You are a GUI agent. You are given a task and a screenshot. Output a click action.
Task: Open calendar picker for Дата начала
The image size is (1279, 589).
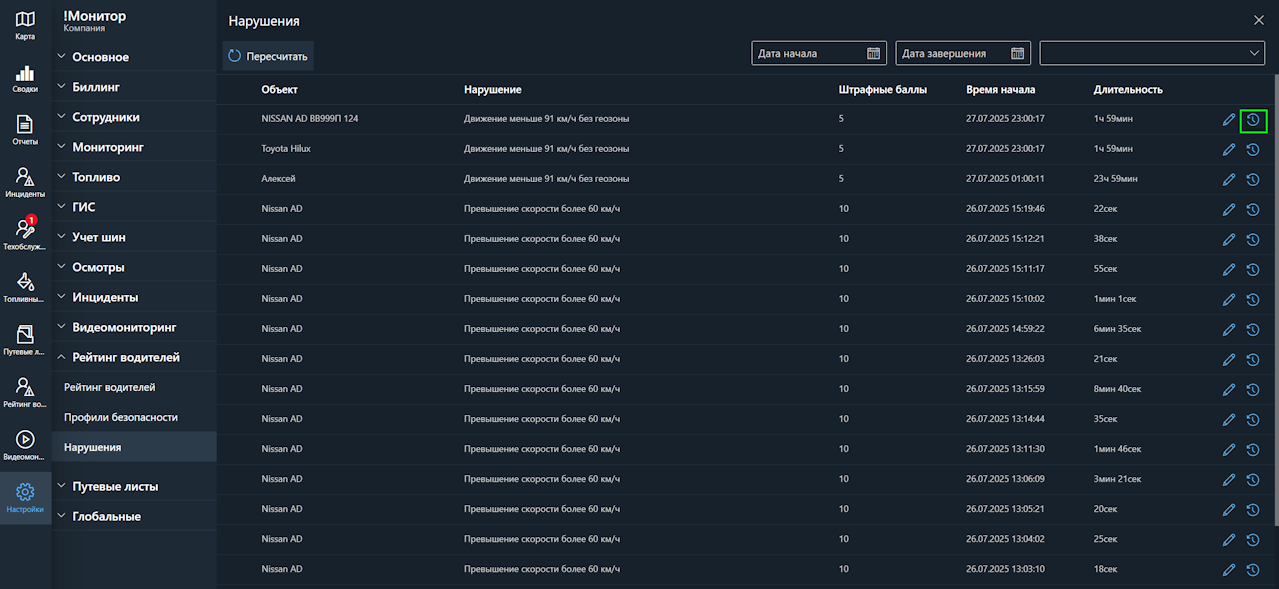click(x=873, y=54)
